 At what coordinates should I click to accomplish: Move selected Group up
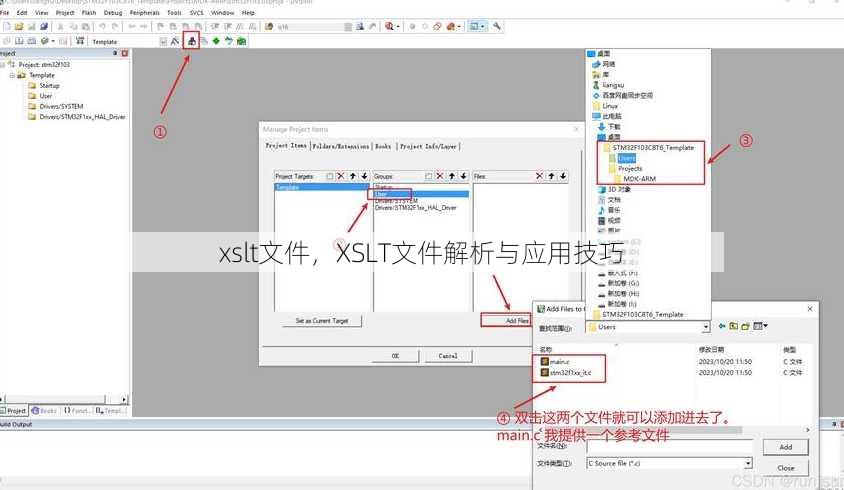452,176
